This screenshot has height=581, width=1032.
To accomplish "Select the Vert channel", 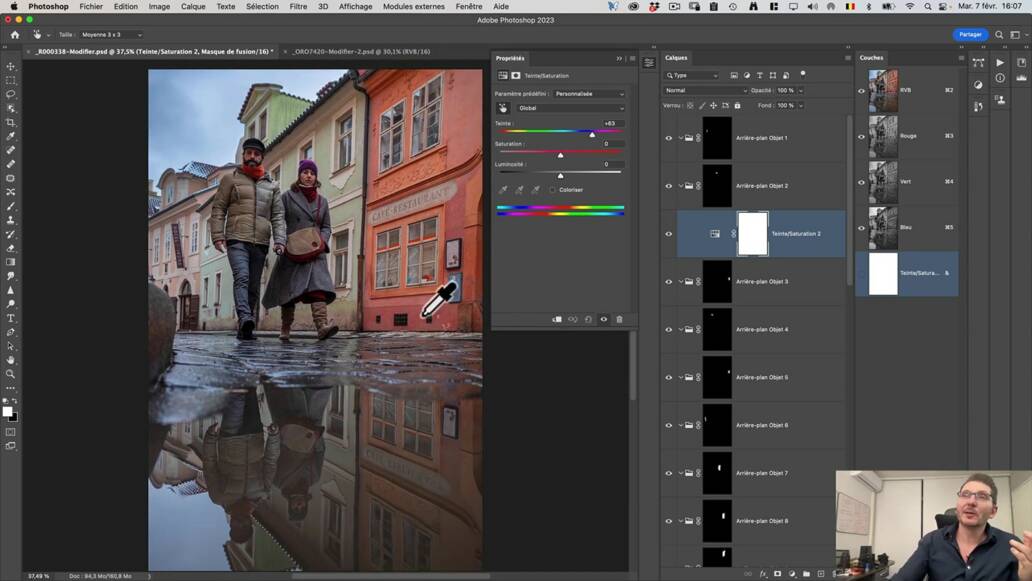I will point(907,182).
